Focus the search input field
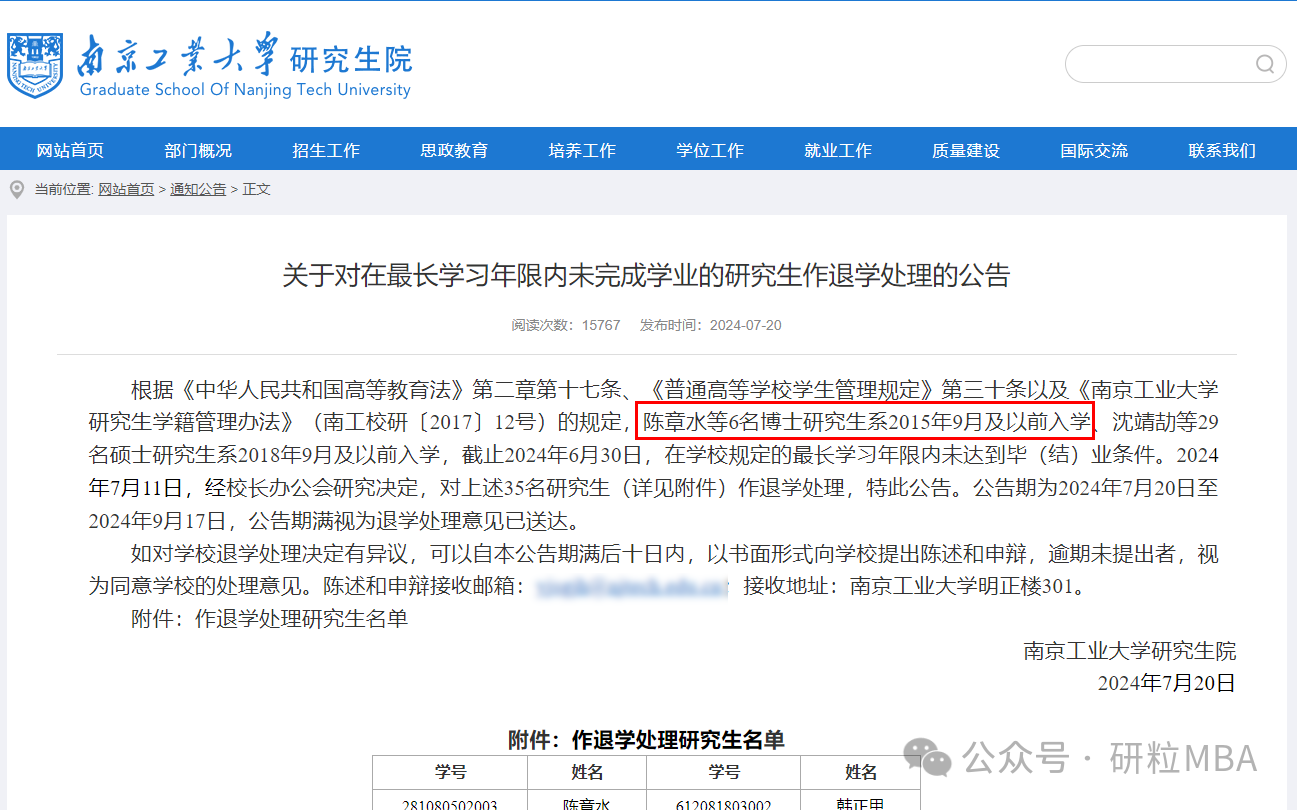1297x810 pixels. (x=1175, y=64)
